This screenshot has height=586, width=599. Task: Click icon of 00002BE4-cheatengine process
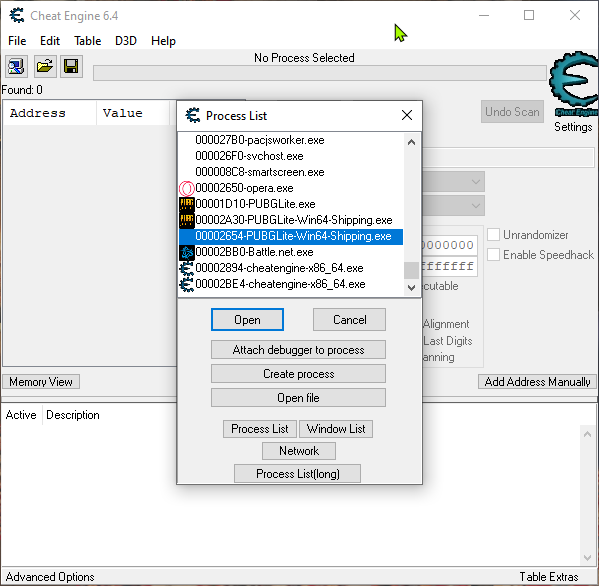tap(186, 284)
